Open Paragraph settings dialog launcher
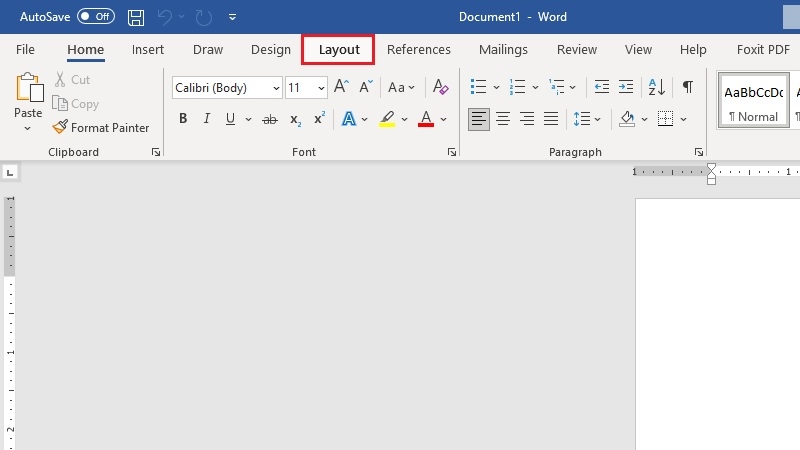Screen dimensions: 800x450 pyautogui.click(x=698, y=152)
